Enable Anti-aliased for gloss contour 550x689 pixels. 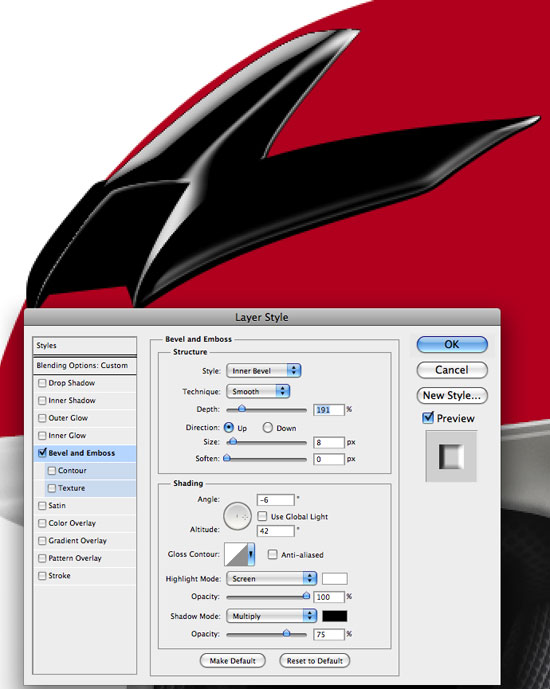click(x=272, y=554)
